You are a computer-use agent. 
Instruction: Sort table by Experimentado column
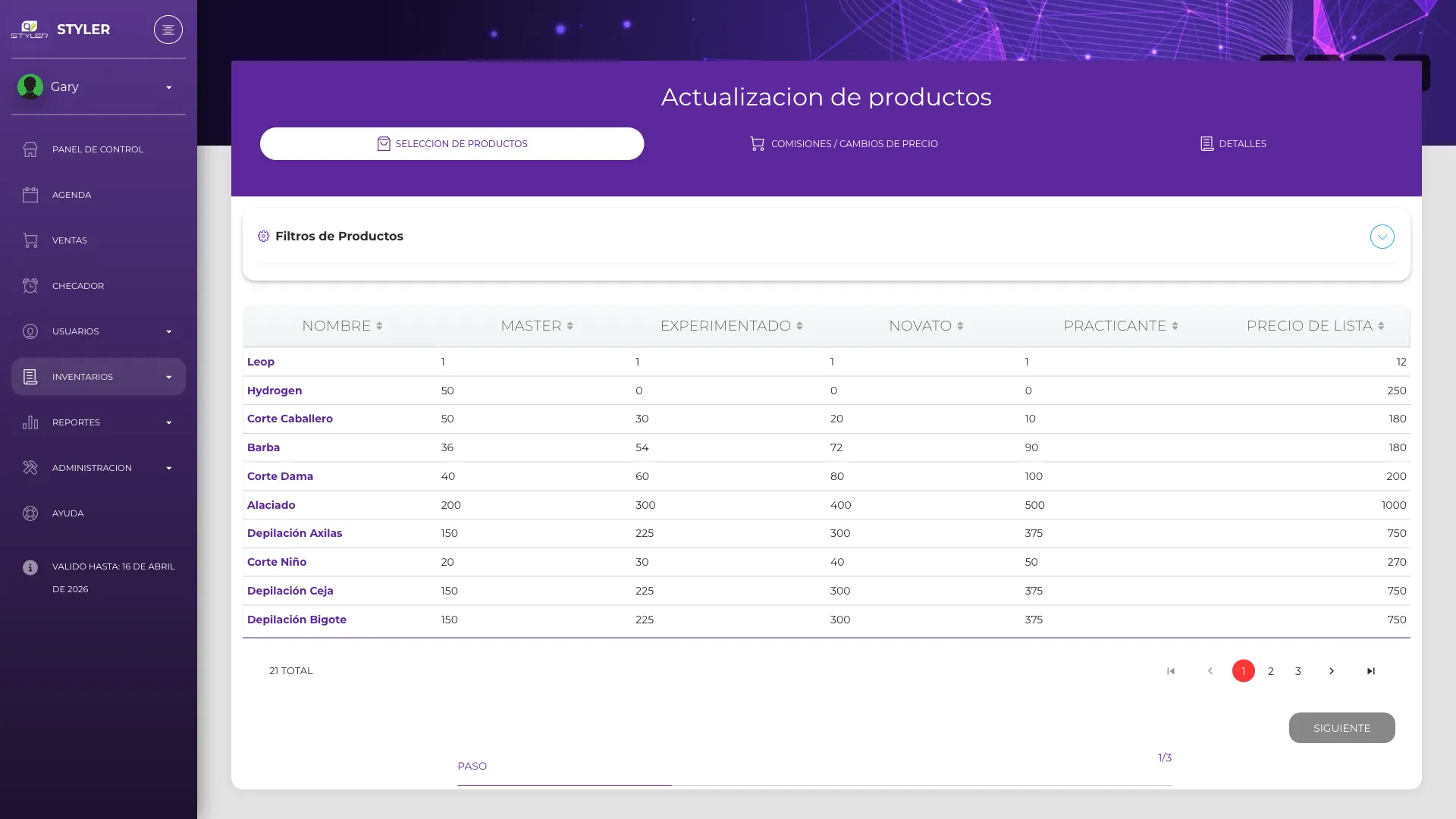coord(731,326)
